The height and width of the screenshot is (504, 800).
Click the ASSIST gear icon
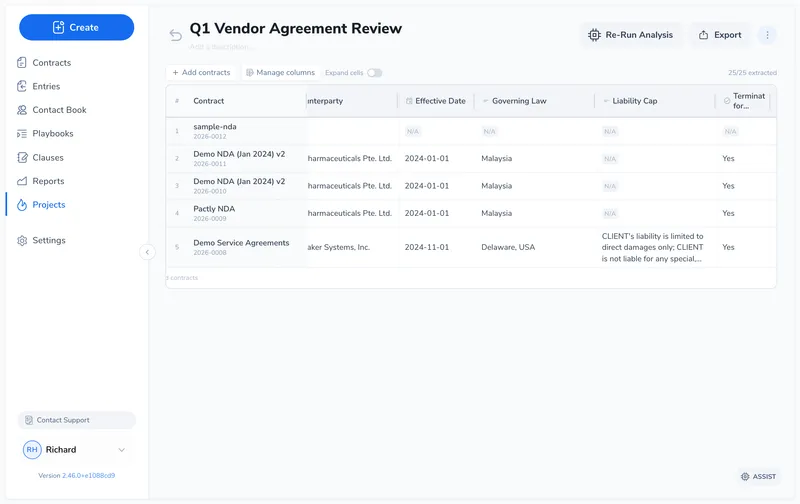tap(745, 476)
